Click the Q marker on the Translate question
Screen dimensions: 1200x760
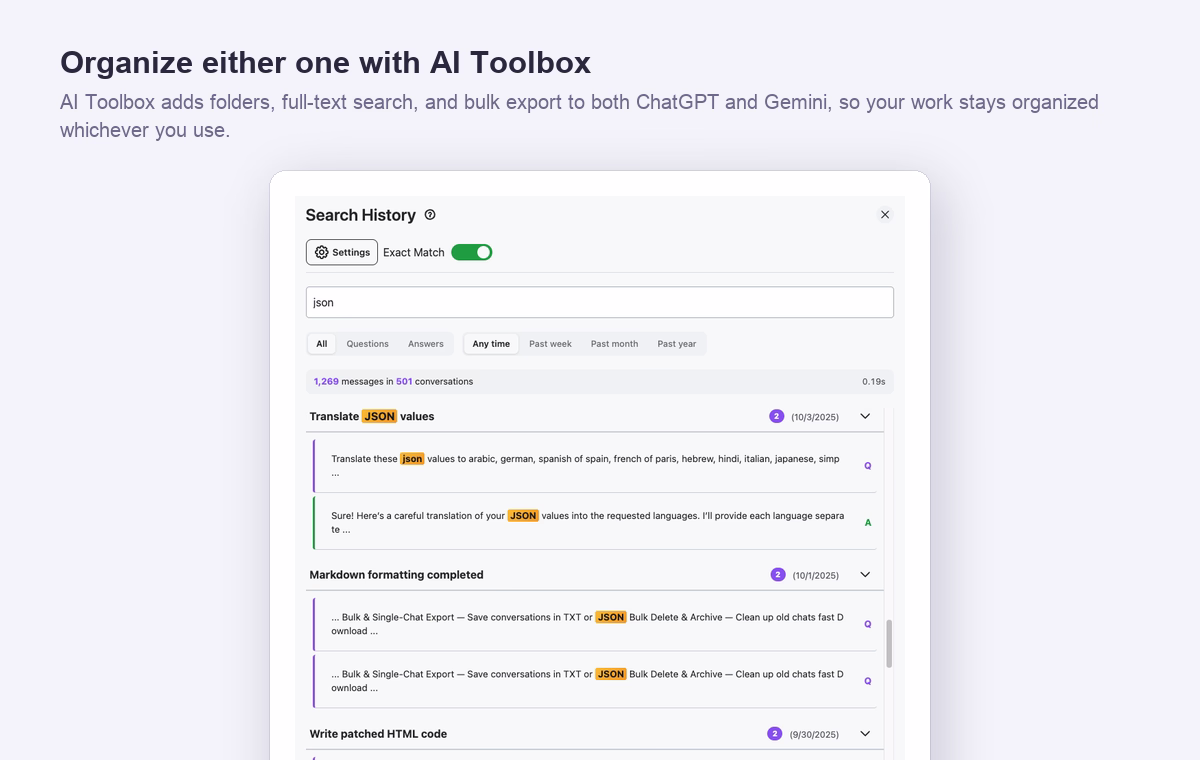click(868, 466)
